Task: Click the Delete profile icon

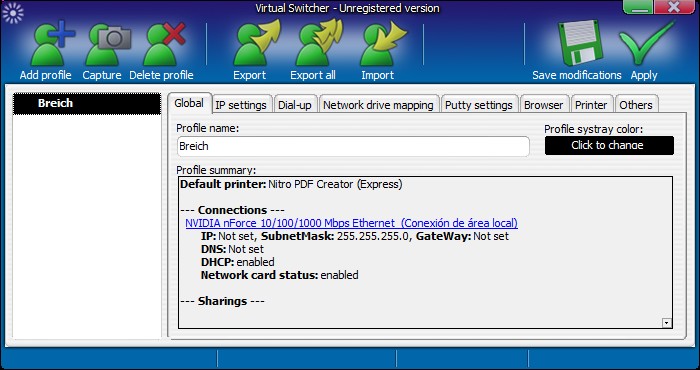Action: point(164,45)
